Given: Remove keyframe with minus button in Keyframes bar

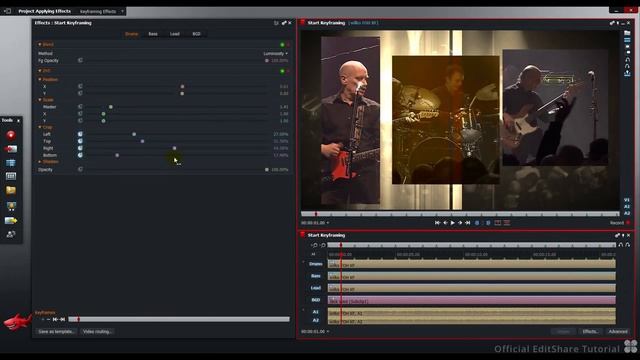Looking at the screenshot, I should 49,319.
